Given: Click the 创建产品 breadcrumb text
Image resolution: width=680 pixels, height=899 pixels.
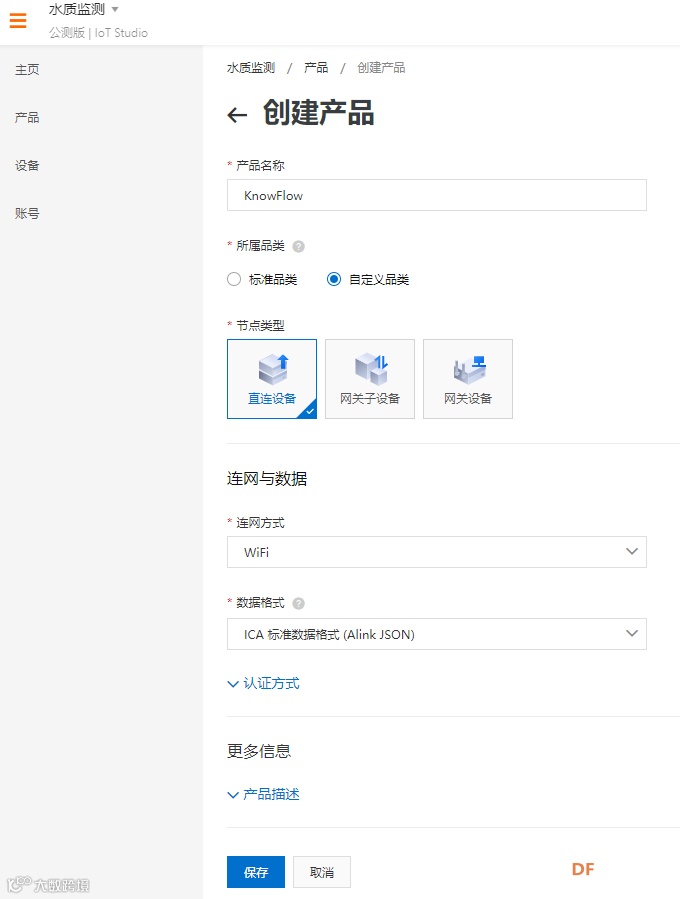Looking at the screenshot, I should tap(381, 68).
